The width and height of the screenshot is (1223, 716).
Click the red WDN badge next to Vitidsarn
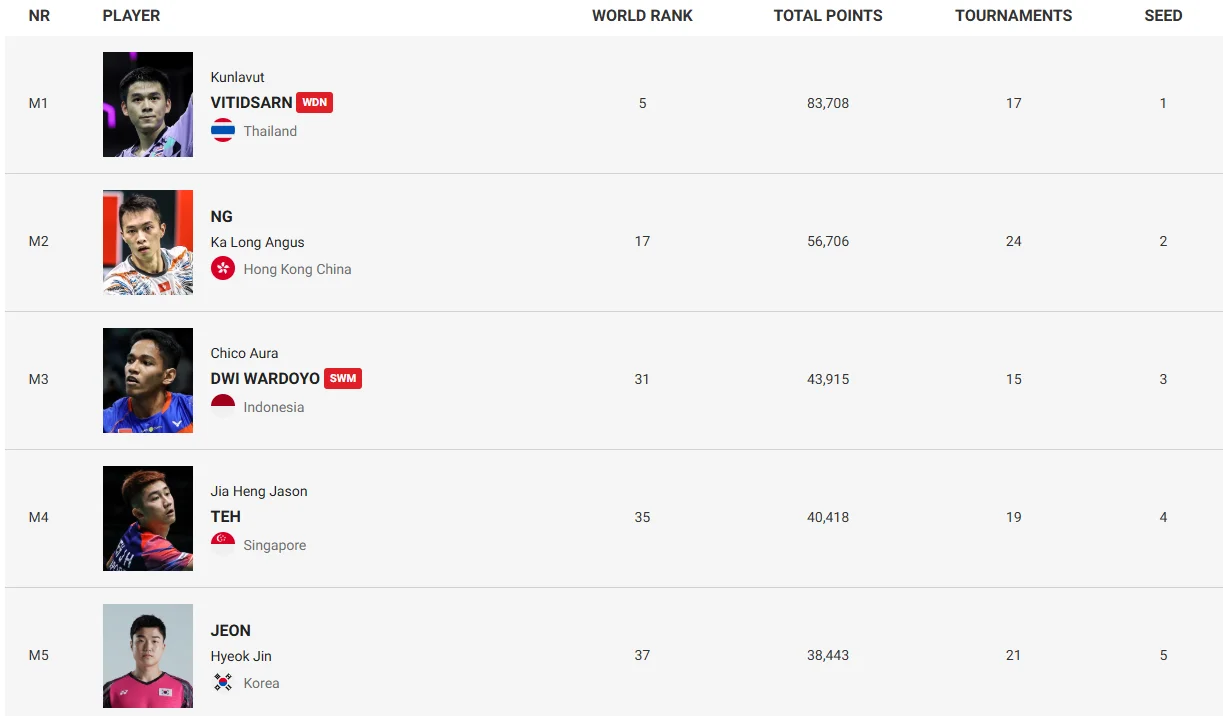pyautogui.click(x=314, y=102)
